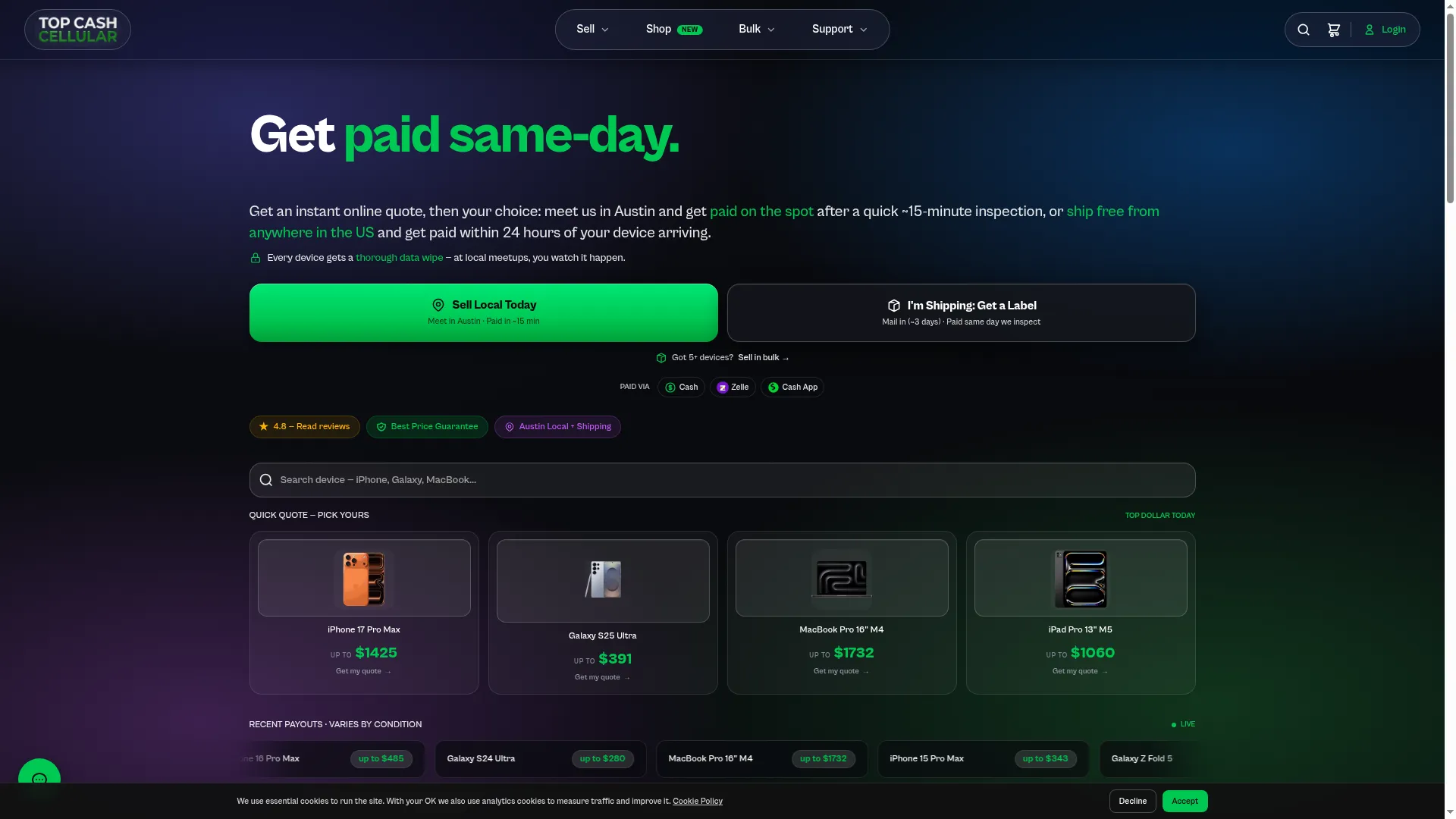Click the Cash App payment pill
Image resolution: width=1456 pixels, height=819 pixels.
click(x=792, y=388)
